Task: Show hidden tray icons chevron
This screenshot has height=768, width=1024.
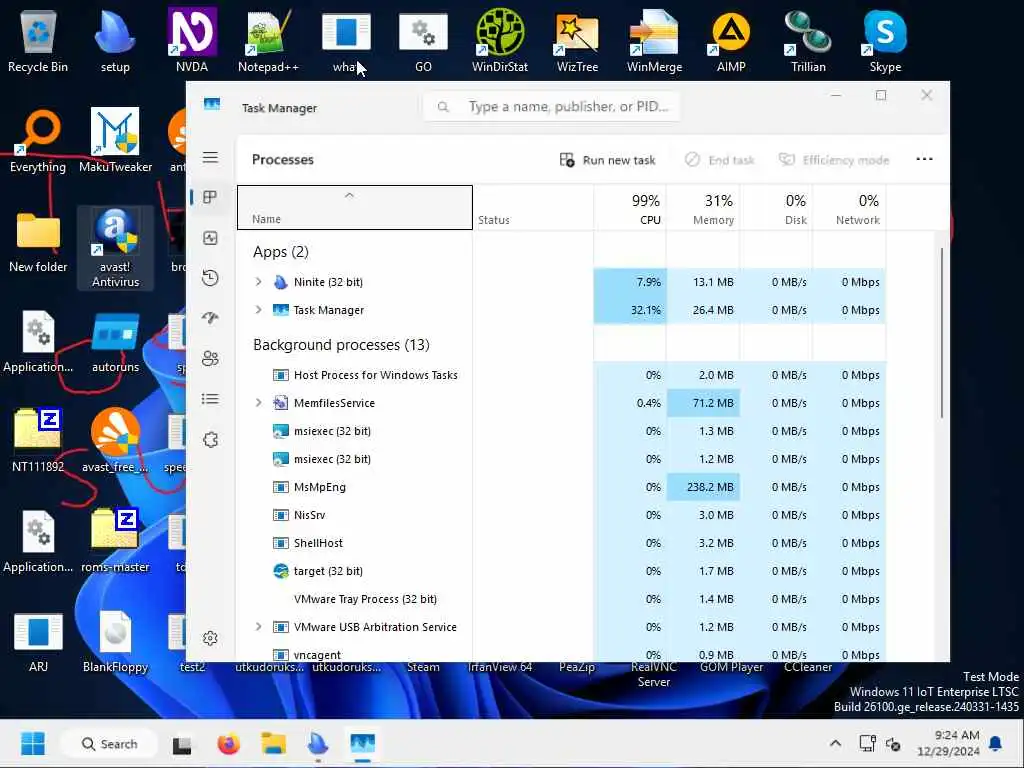Action: coord(835,743)
